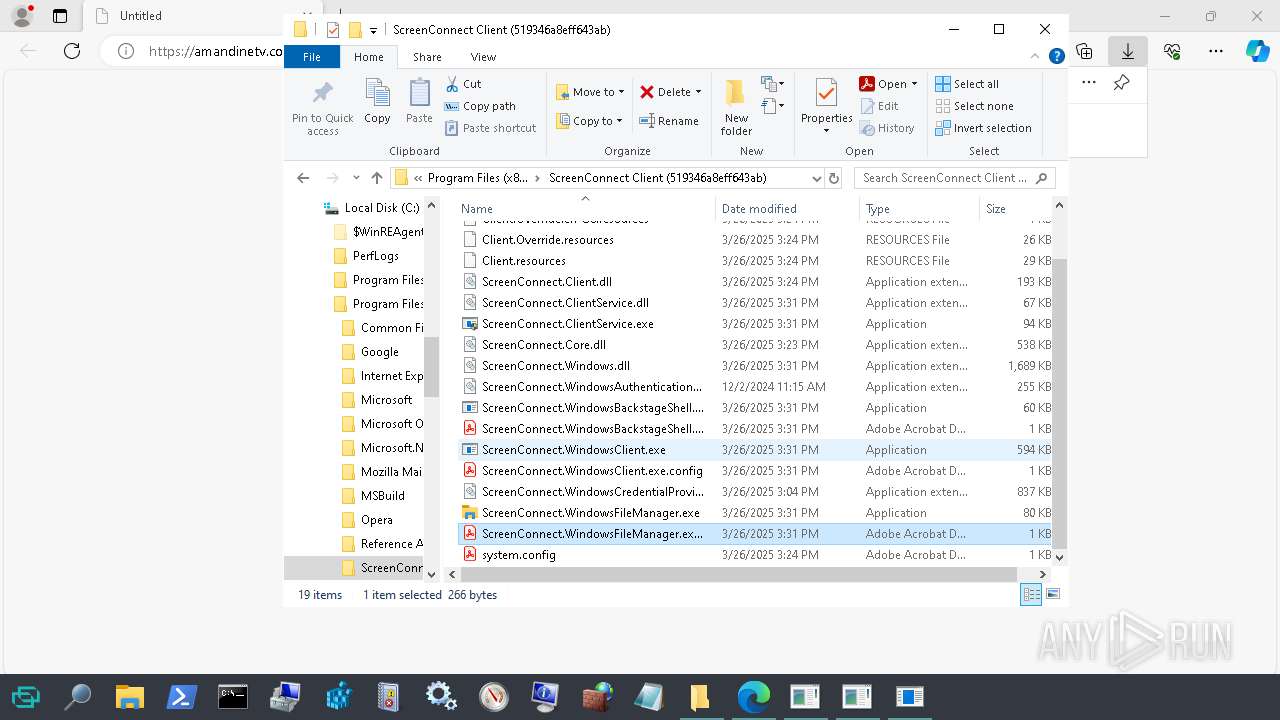Expand the Open button dropdown arrow

click(x=914, y=84)
